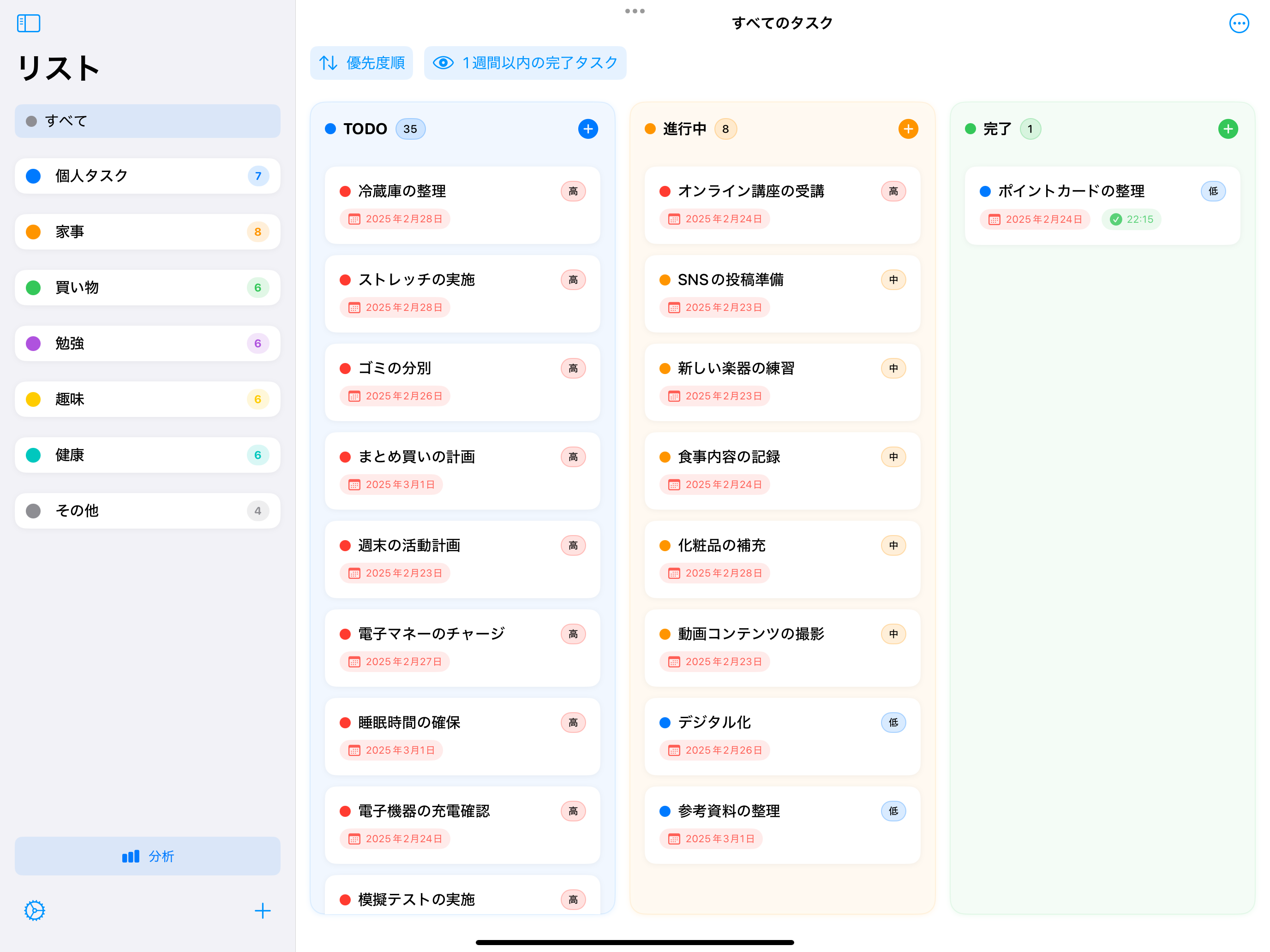Select the 個人タスク list
The image size is (1270, 952).
point(148,176)
